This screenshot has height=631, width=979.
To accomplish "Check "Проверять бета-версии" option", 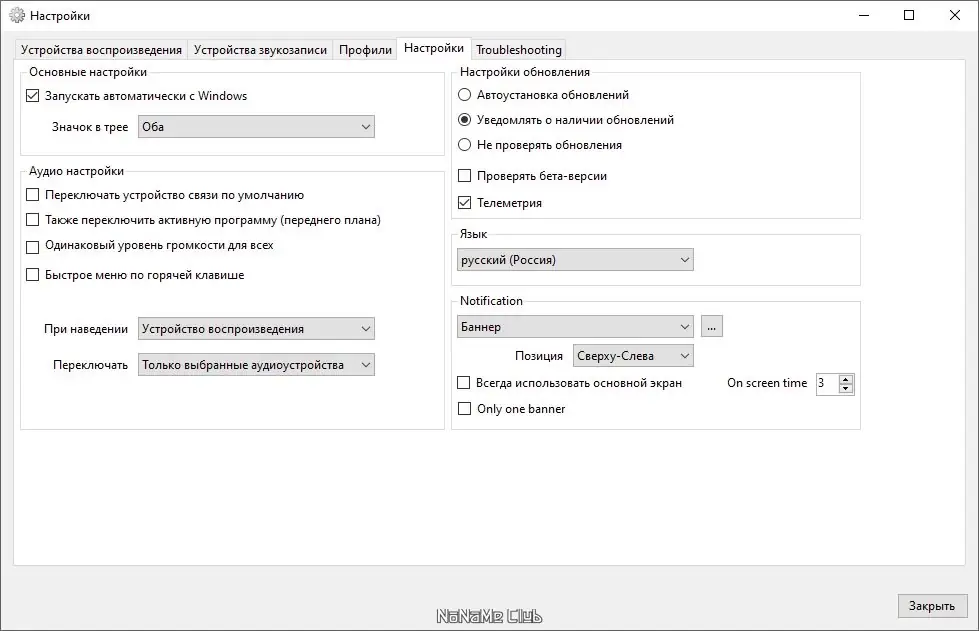I will pyautogui.click(x=463, y=177).
